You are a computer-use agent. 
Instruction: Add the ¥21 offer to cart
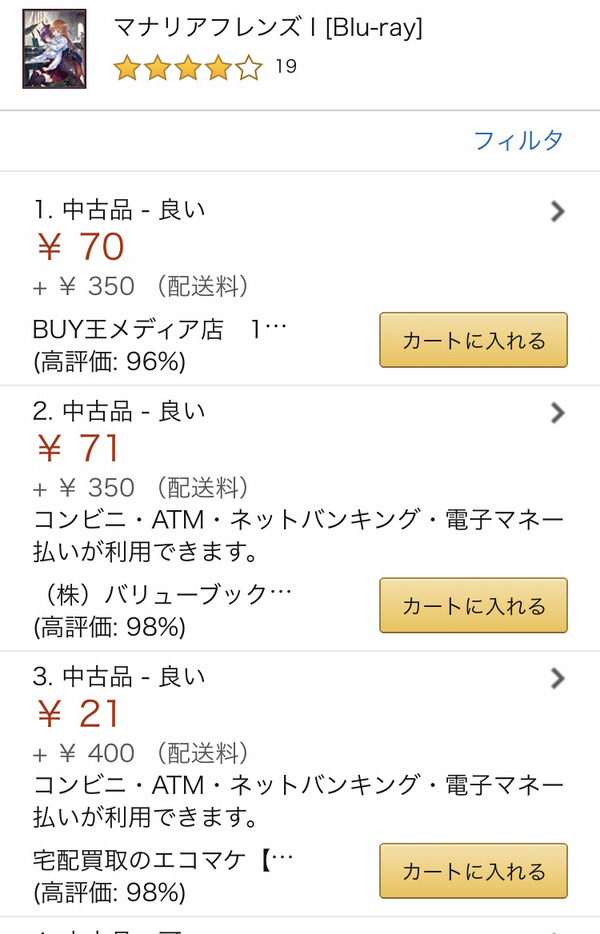tap(474, 871)
